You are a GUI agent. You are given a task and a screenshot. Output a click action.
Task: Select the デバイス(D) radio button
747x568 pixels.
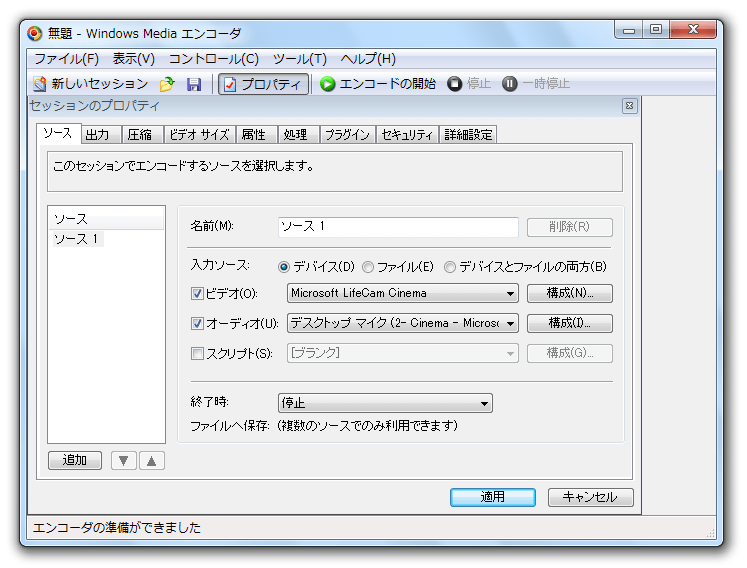tap(284, 267)
